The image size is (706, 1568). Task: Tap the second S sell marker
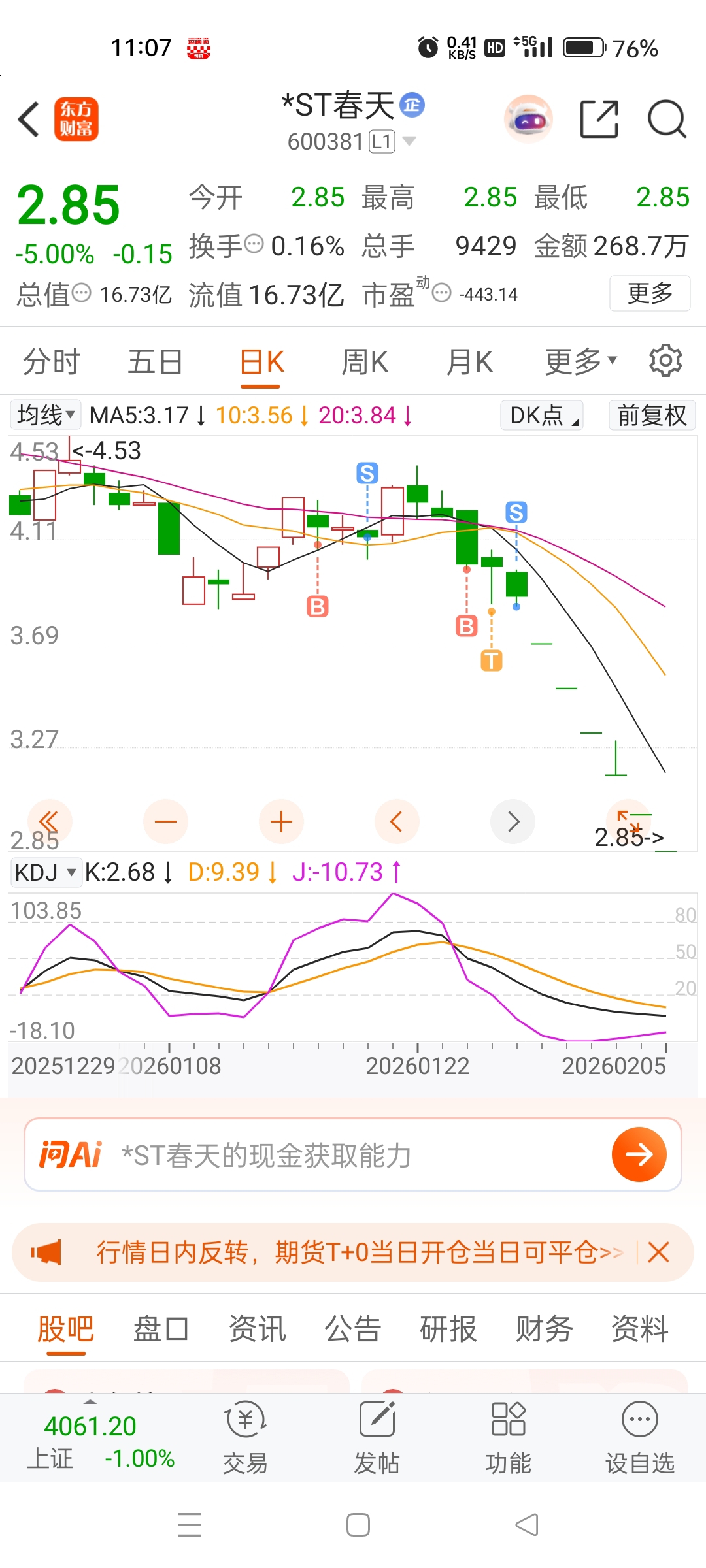coord(516,512)
